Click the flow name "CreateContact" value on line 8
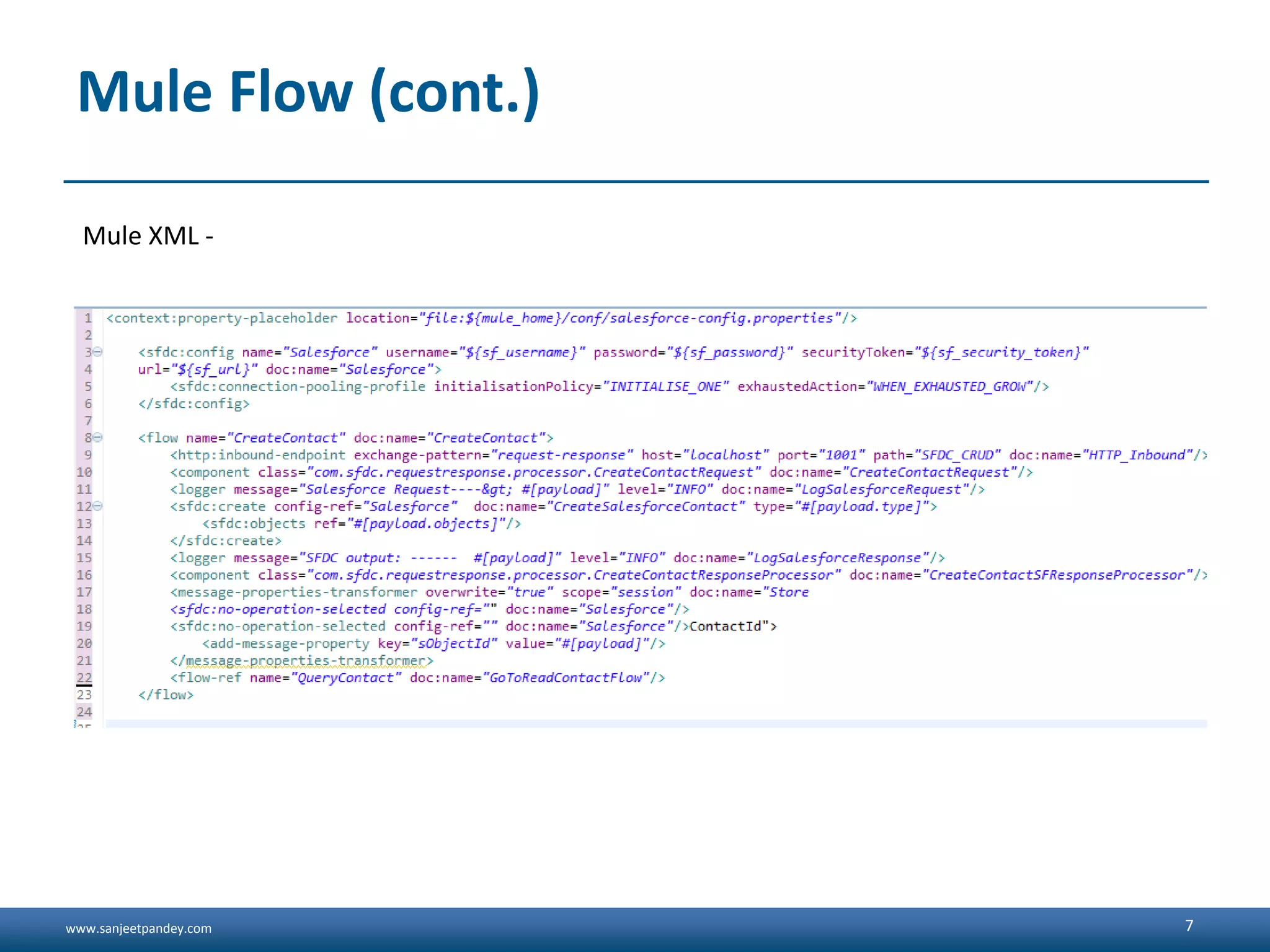Screen dimensions: 1270x952 [x=286, y=438]
